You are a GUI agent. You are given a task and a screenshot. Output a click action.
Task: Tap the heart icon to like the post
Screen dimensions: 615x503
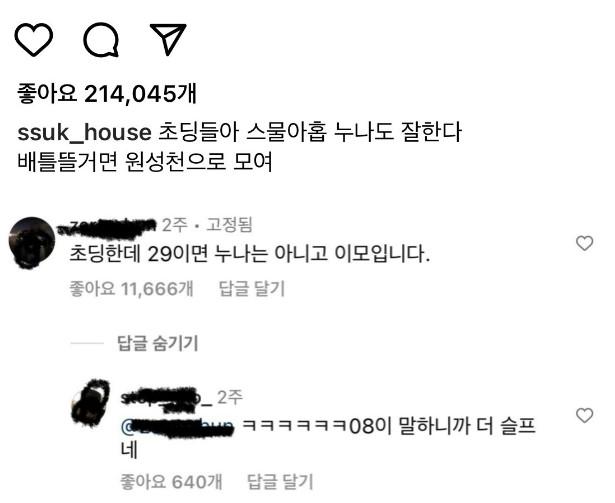coord(34,40)
